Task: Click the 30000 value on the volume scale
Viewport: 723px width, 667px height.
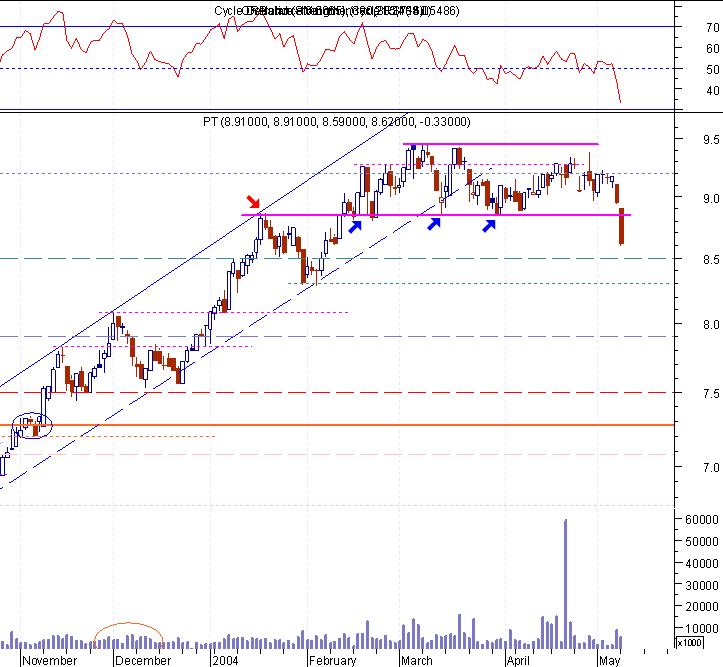Action: [x=702, y=585]
